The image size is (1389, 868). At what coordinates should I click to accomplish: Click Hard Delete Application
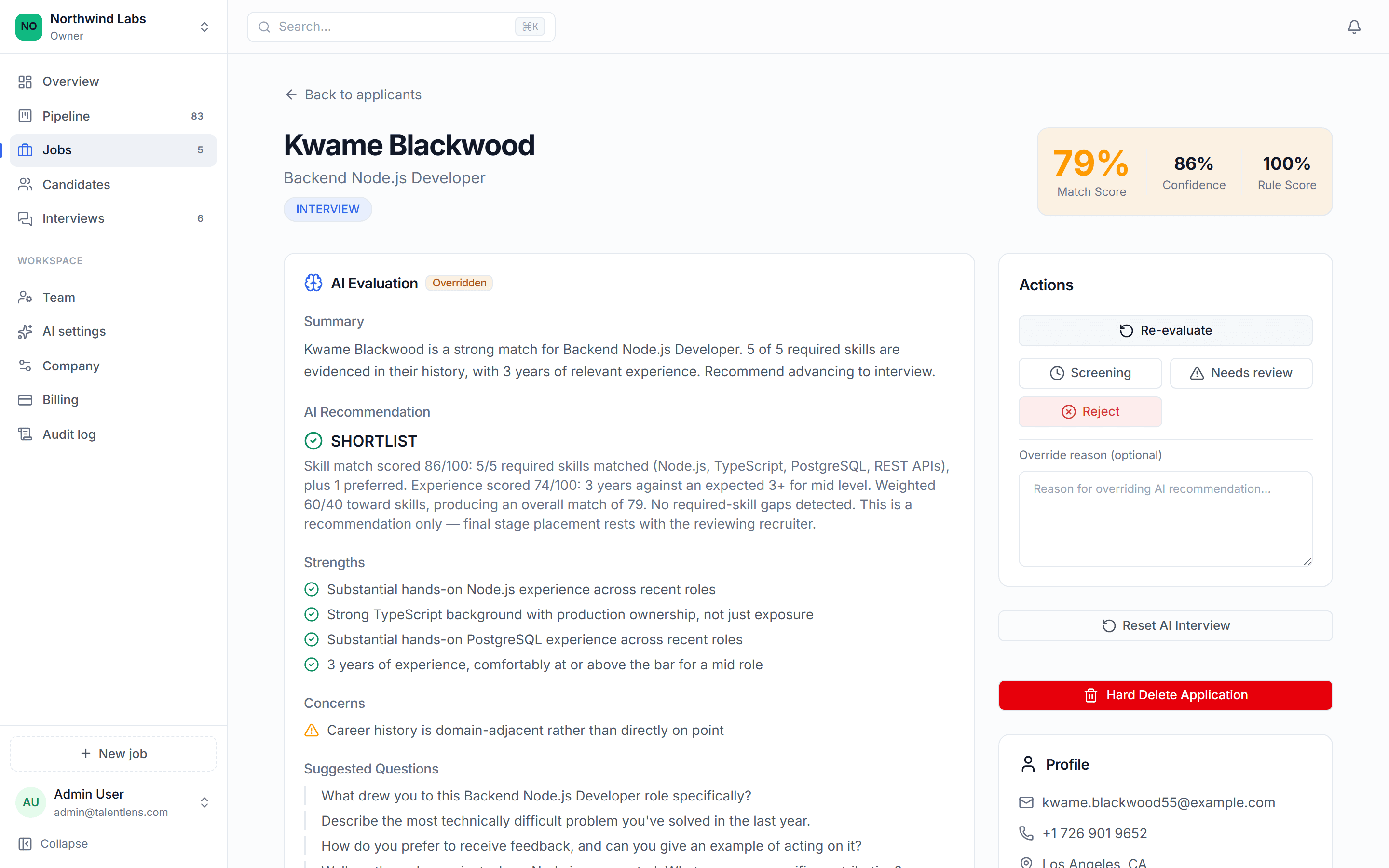click(x=1165, y=695)
